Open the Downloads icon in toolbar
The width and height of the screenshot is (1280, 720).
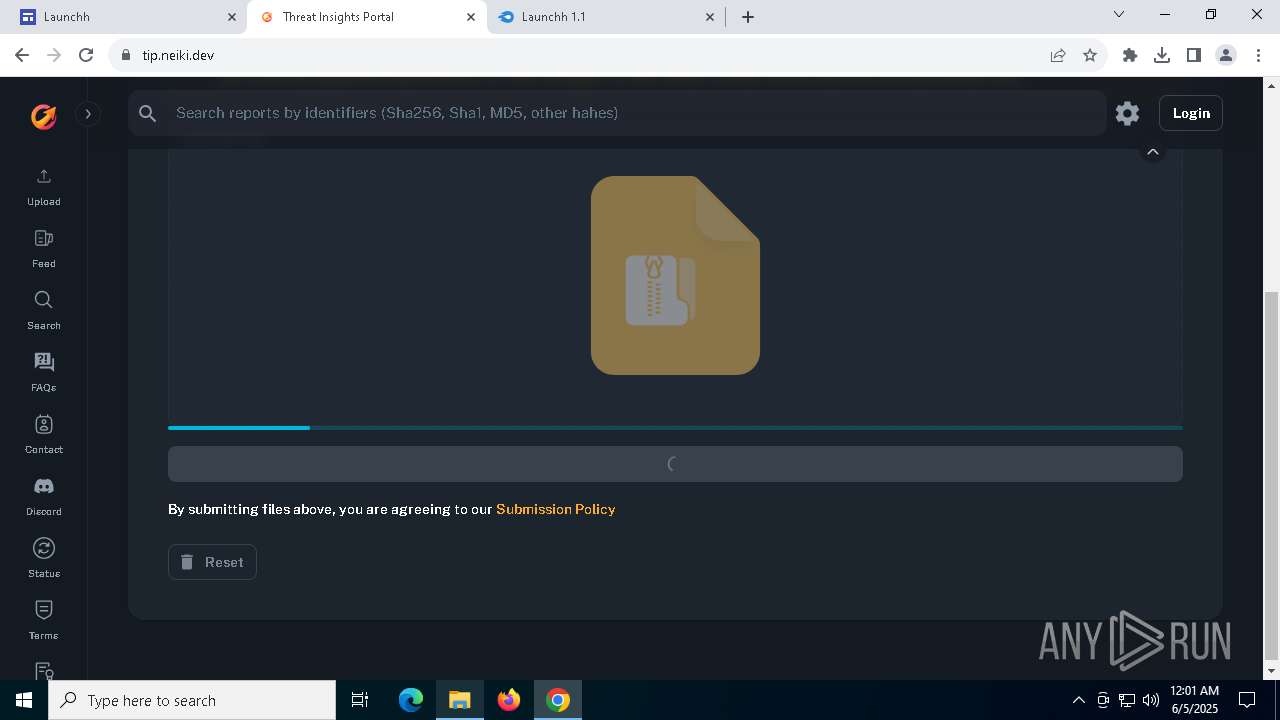1162,55
